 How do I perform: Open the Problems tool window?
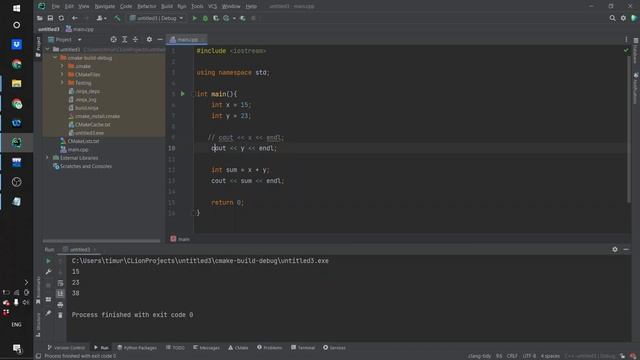(270, 348)
